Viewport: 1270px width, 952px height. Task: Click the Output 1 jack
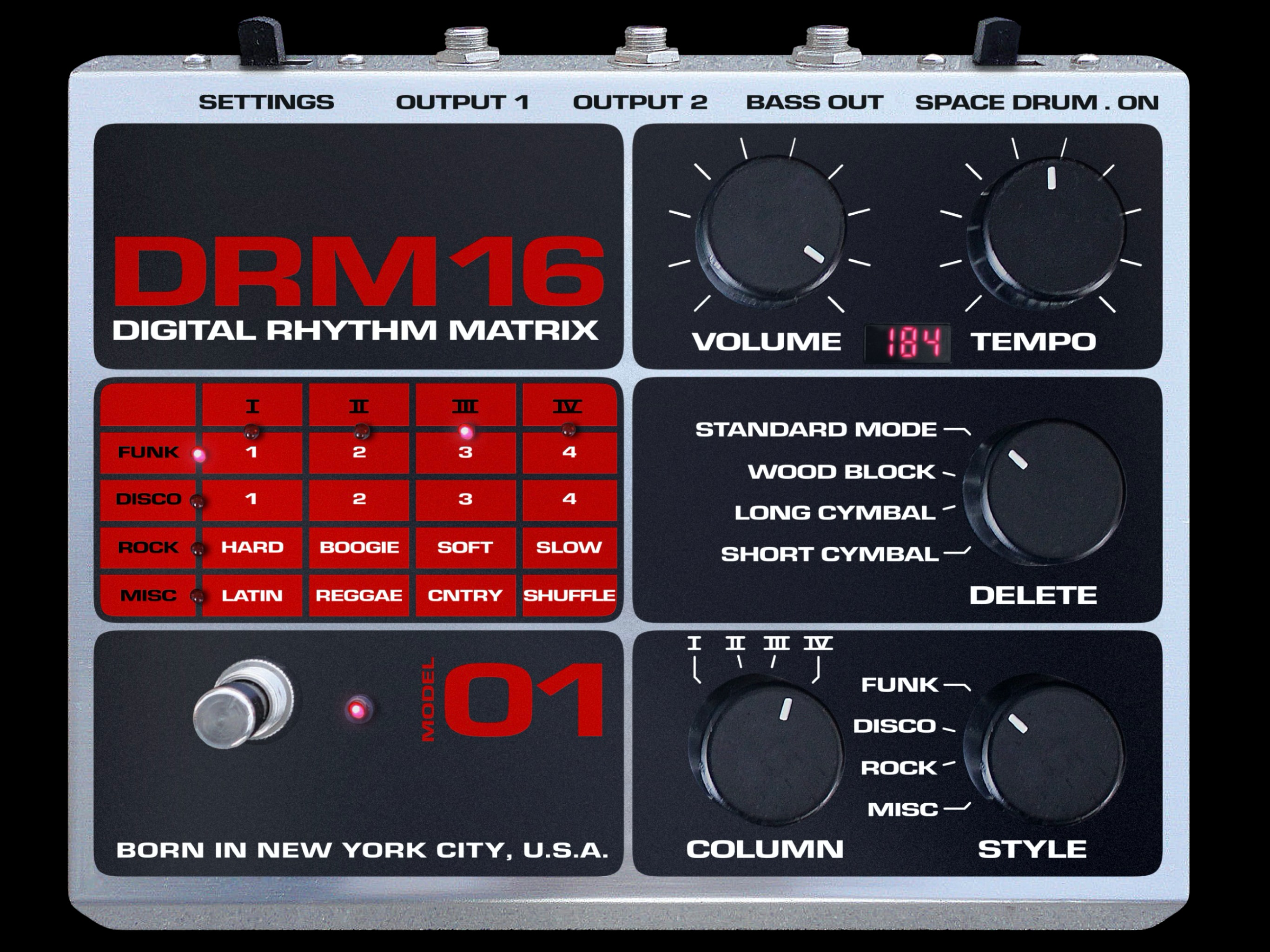tap(466, 45)
